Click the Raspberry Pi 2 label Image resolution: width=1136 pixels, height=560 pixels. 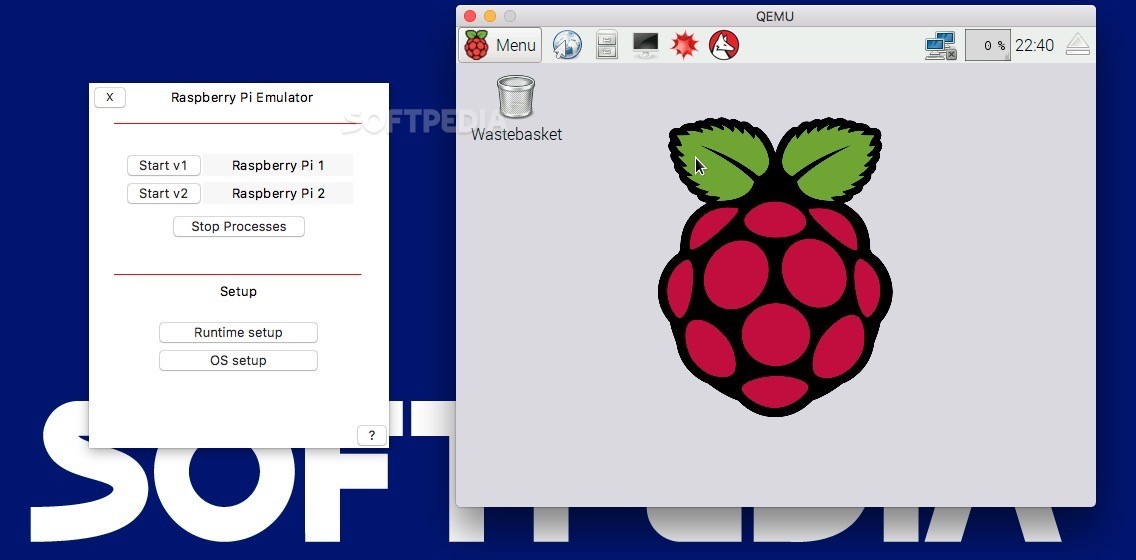tap(278, 193)
